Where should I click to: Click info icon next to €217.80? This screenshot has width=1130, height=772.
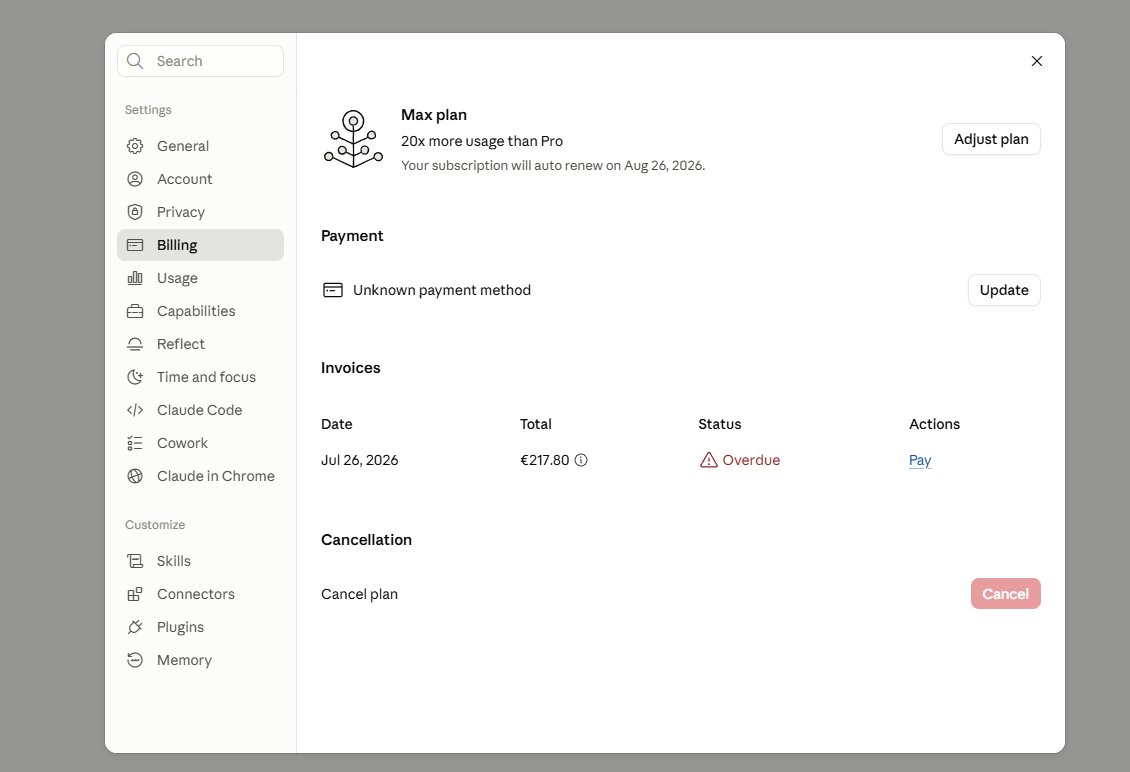click(581, 460)
